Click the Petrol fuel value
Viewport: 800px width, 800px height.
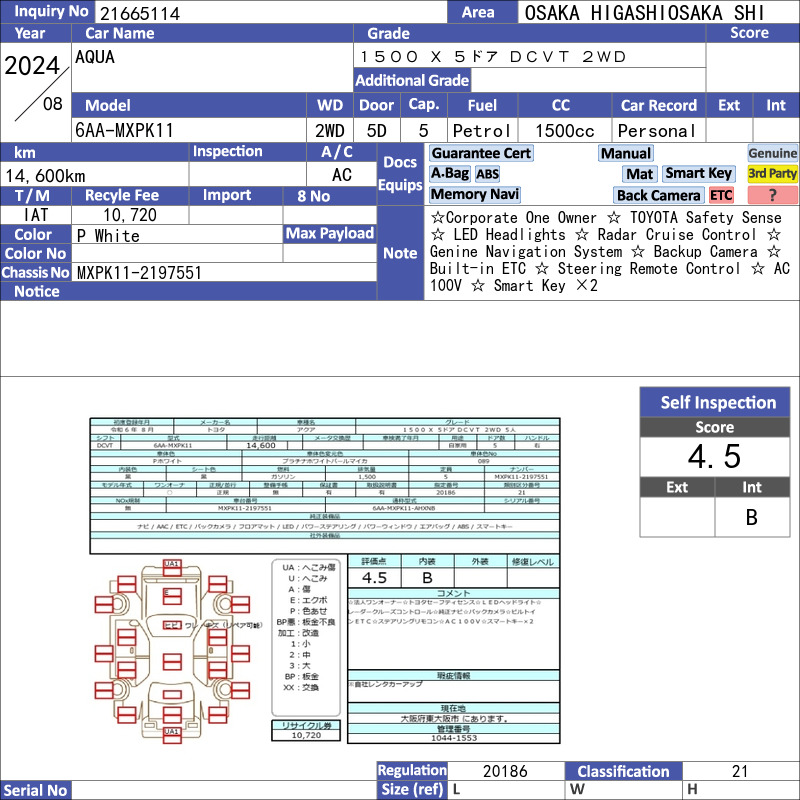click(482, 131)
